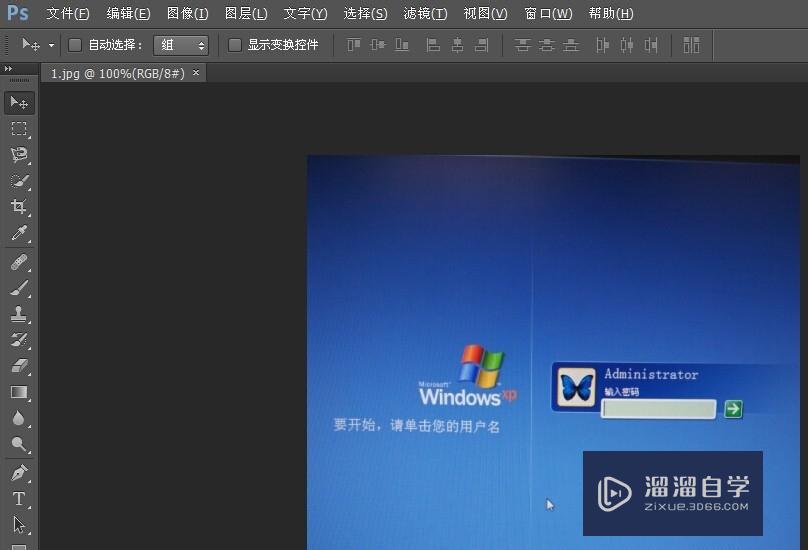Open the 滤镜(T) menu

pyautogui.click(x=425, y=13)
